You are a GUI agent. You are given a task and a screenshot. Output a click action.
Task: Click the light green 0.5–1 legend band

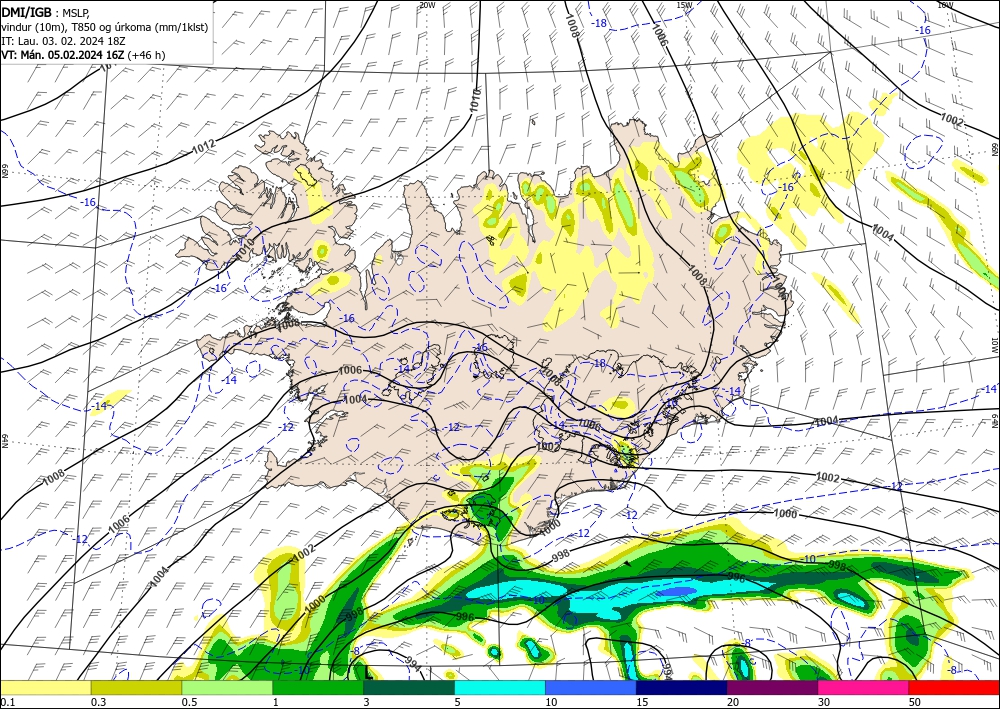[227, 688]
